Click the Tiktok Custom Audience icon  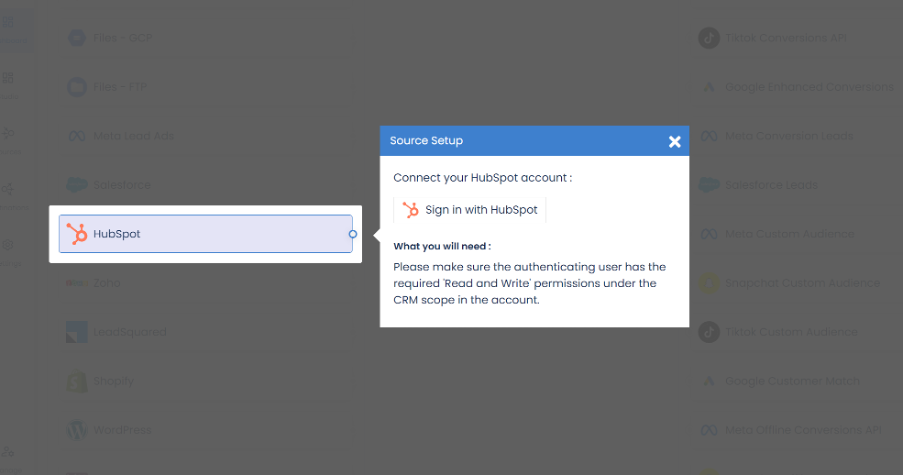coord(709,332)
